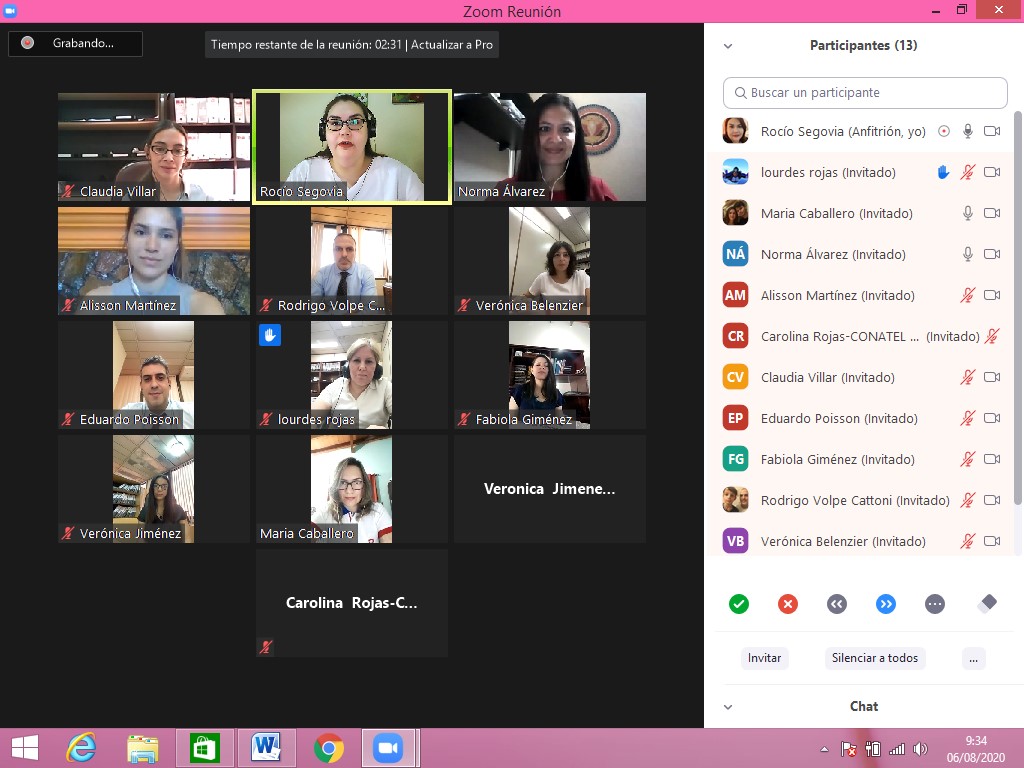This screenshot has height=768, width=1024.
Task: Click Verónica Belenzier VB avatar
Action: click(735, 541)
